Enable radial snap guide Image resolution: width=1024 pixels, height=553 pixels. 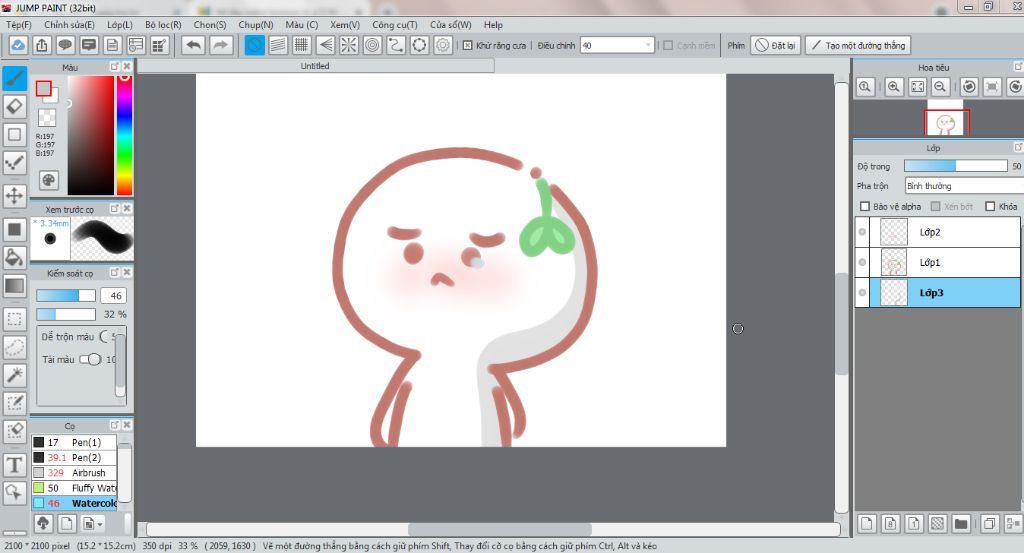click(349, 45)
